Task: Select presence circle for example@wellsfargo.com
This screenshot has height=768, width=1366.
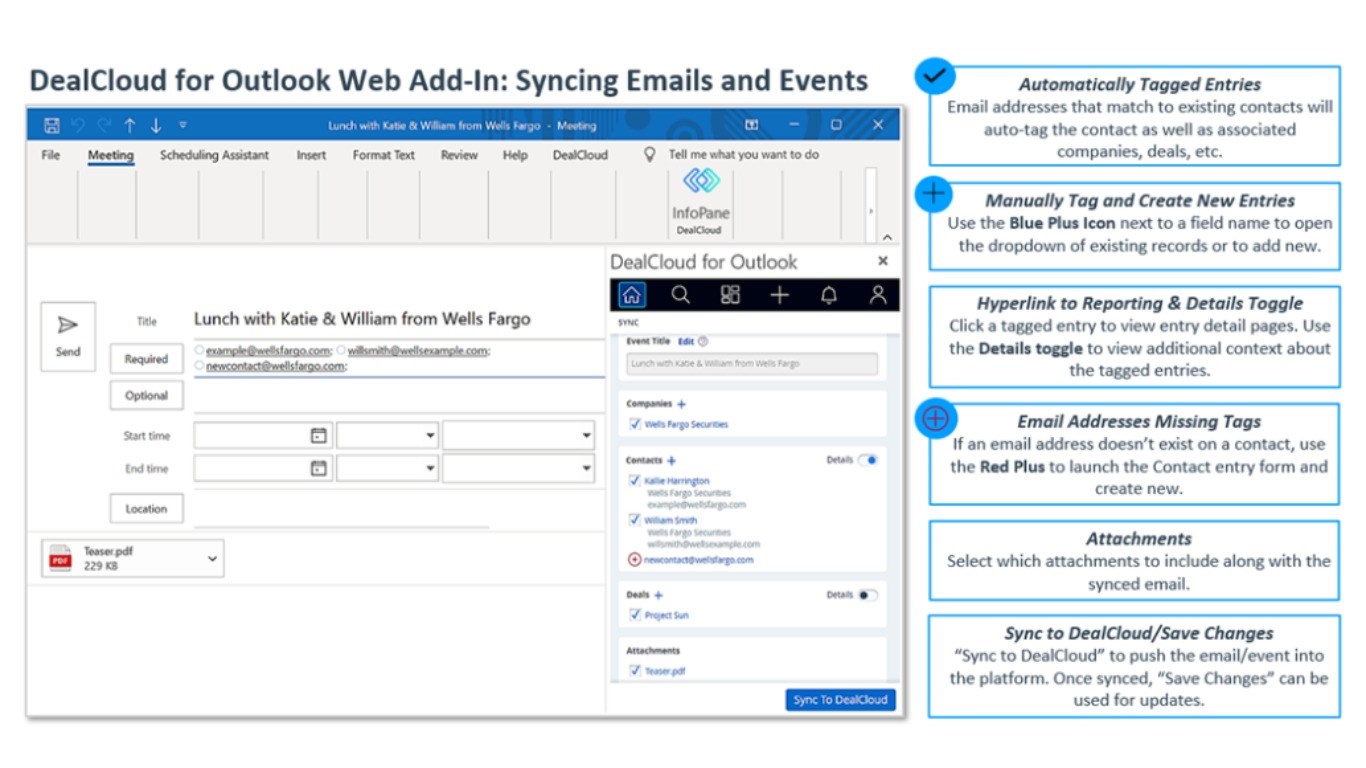Action: click(x=200, y=350)
